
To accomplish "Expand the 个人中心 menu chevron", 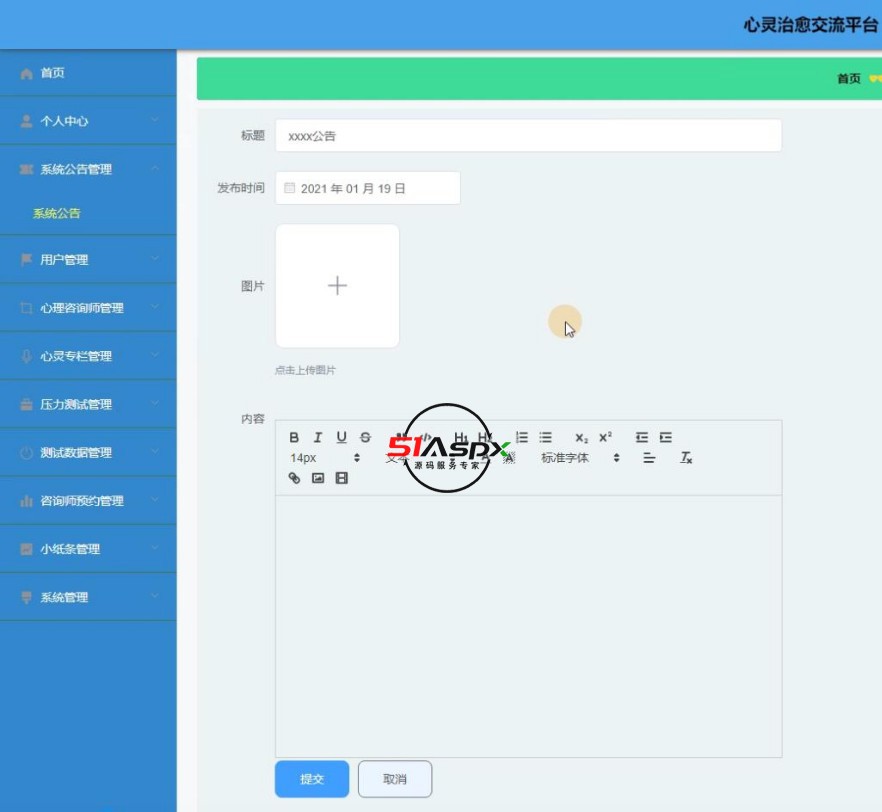I will [x=155, y=120].
